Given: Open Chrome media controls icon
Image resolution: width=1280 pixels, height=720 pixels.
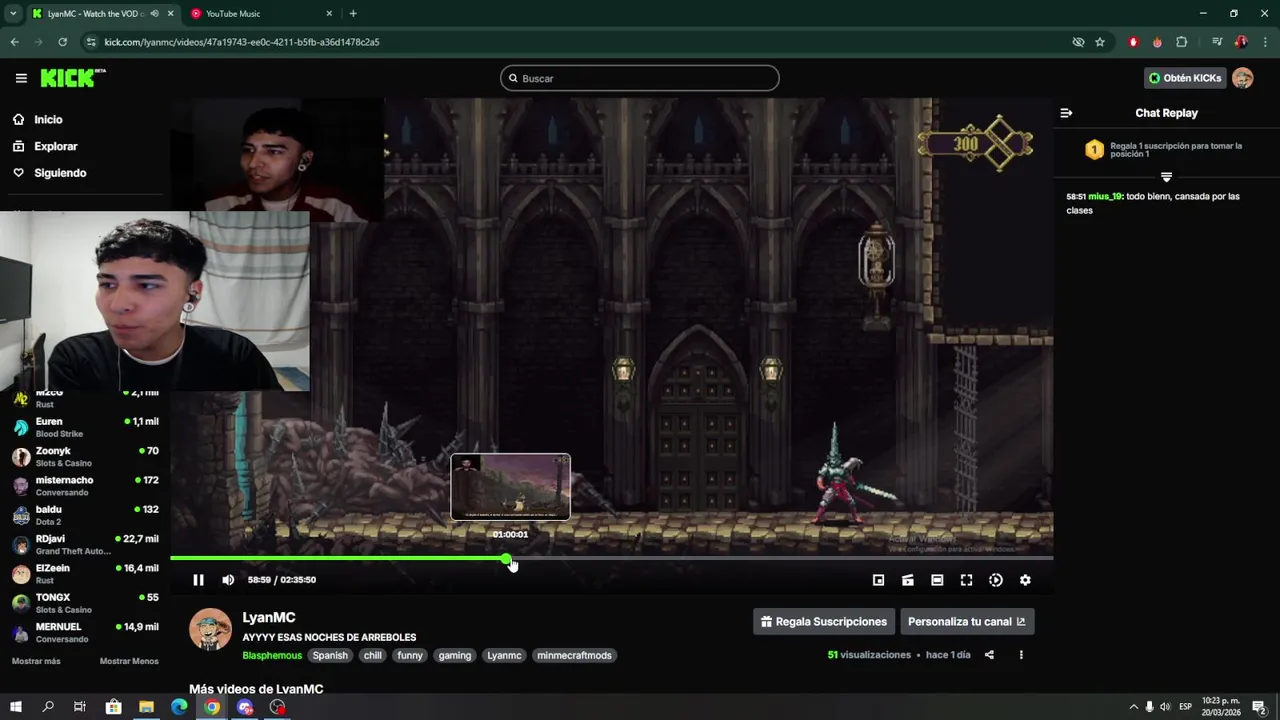Looking at the screenshot, I should (1217, 42).
